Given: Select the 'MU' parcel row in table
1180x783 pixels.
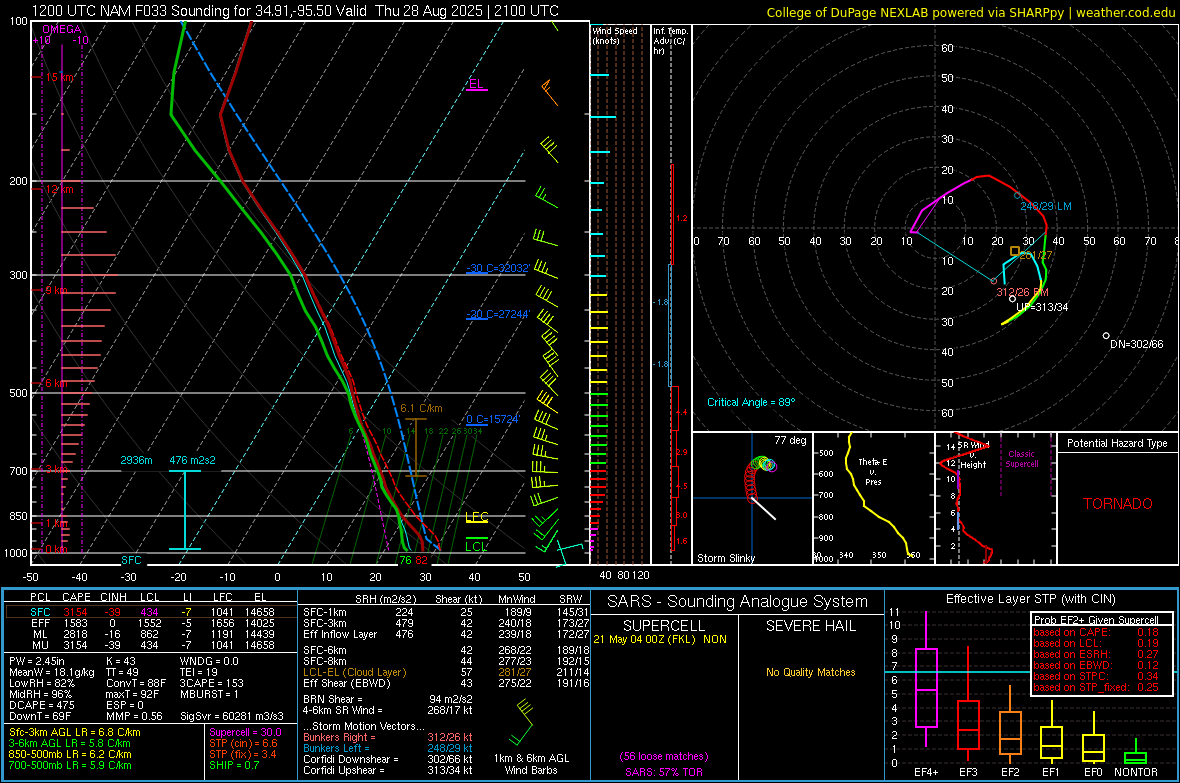Looking at the screenshot, I should click(x=151, y=645).
